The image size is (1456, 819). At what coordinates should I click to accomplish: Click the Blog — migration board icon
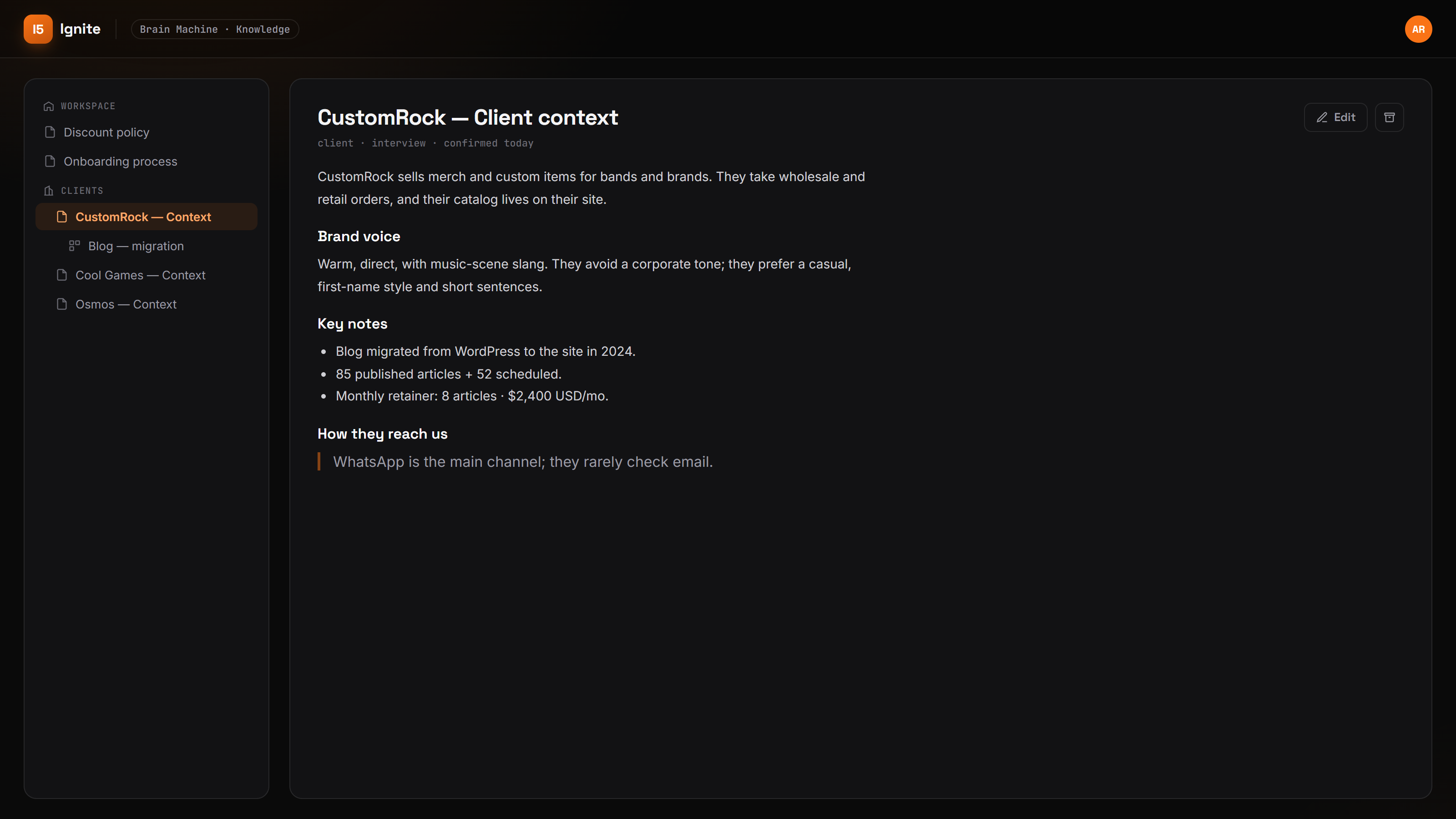click(74, 245)
